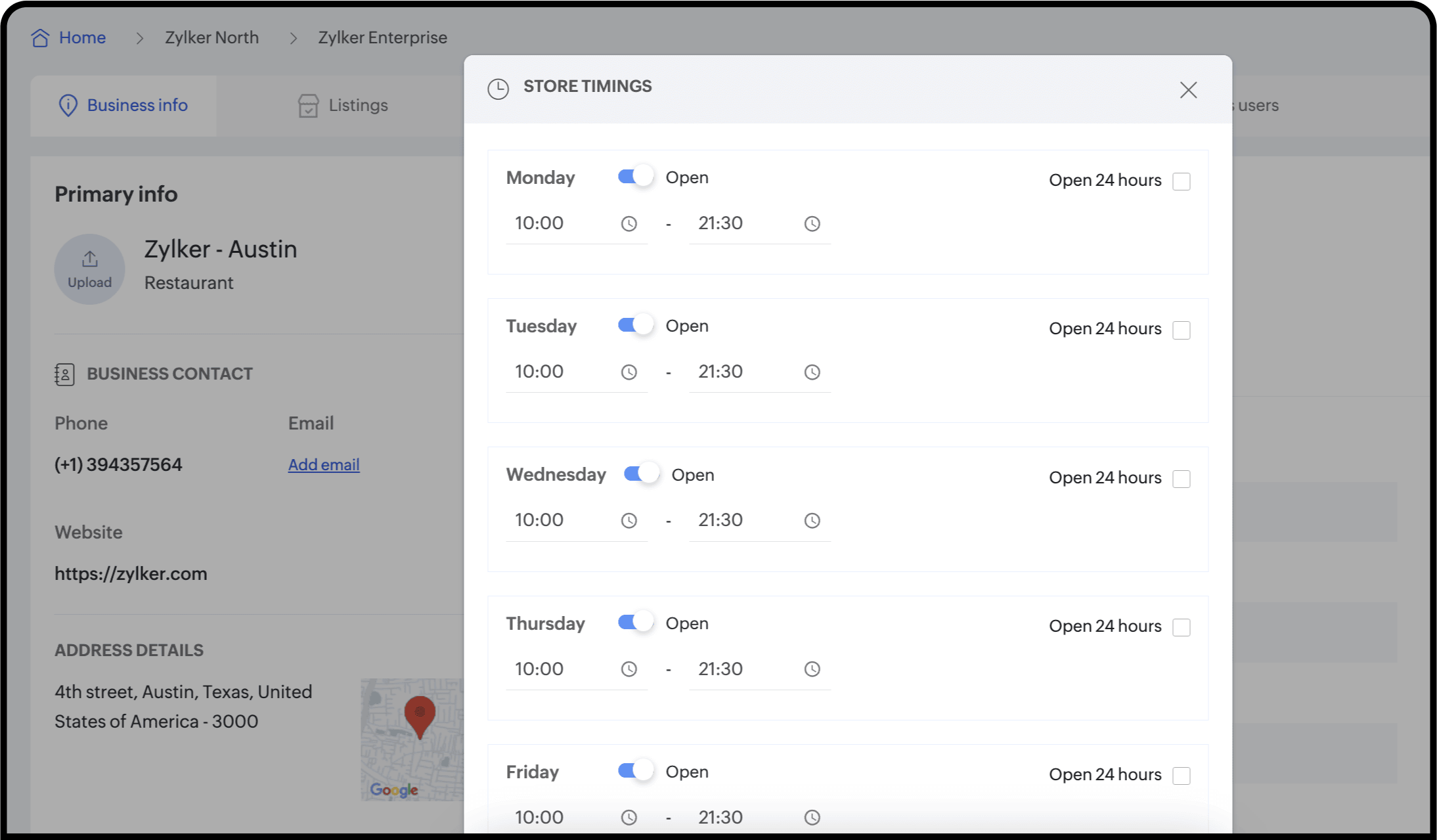1437x840 pixels.
Task: Click Monday closing time clock icon
Action: tap(812, 224)
